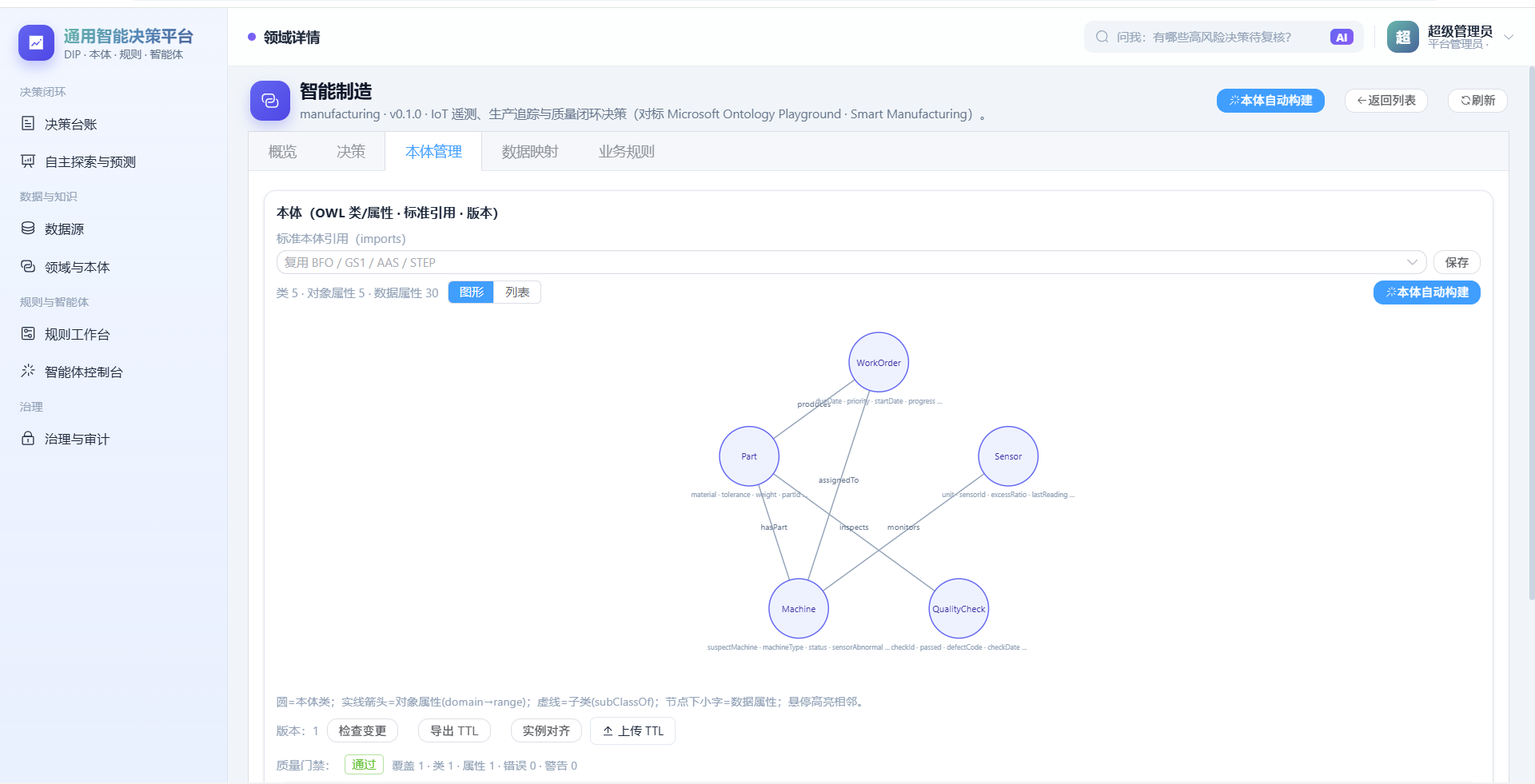Switch ontology view to 列表
This screenshot has height=784, width=1535.
point(517,293)
